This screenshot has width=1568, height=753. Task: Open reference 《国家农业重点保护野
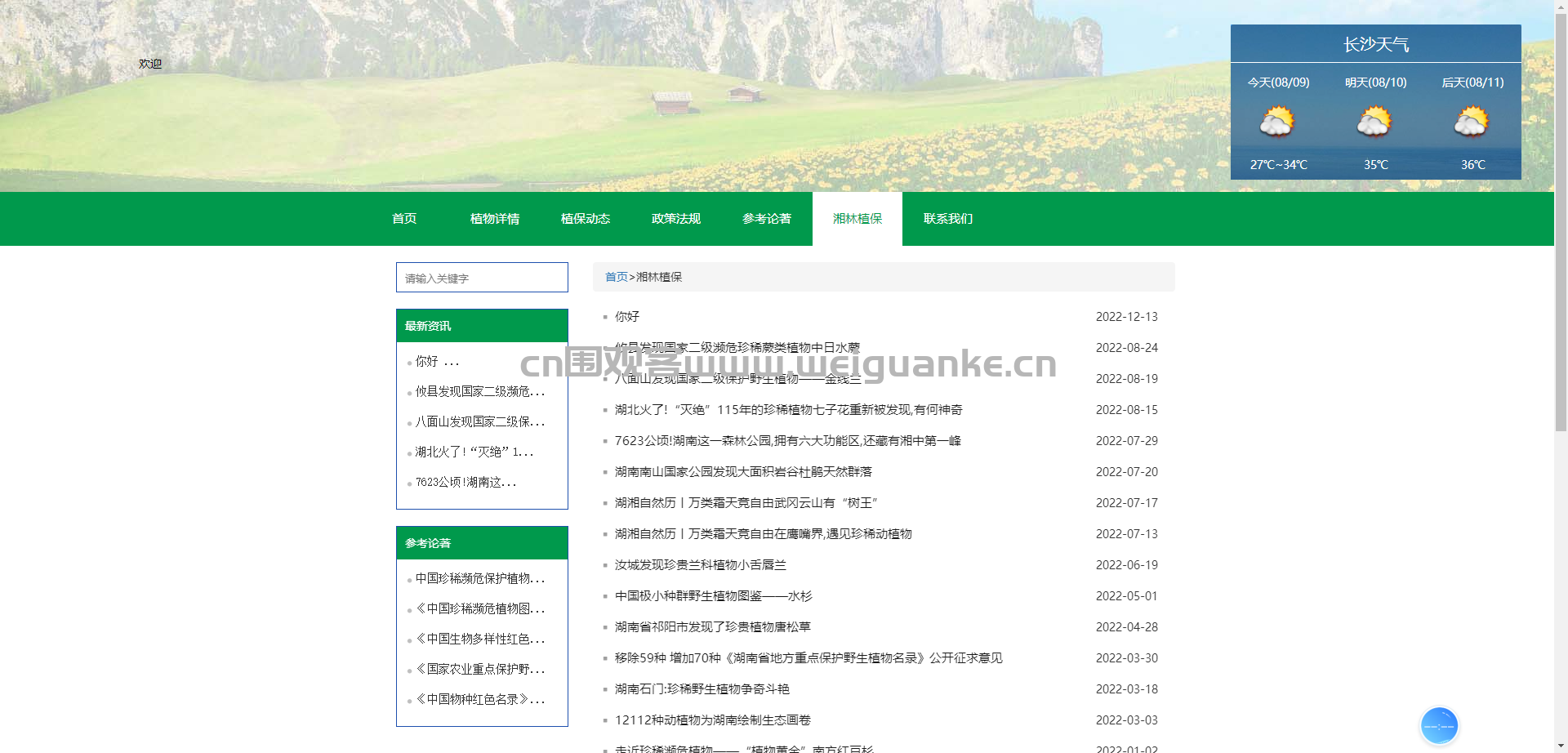(480, 669)
